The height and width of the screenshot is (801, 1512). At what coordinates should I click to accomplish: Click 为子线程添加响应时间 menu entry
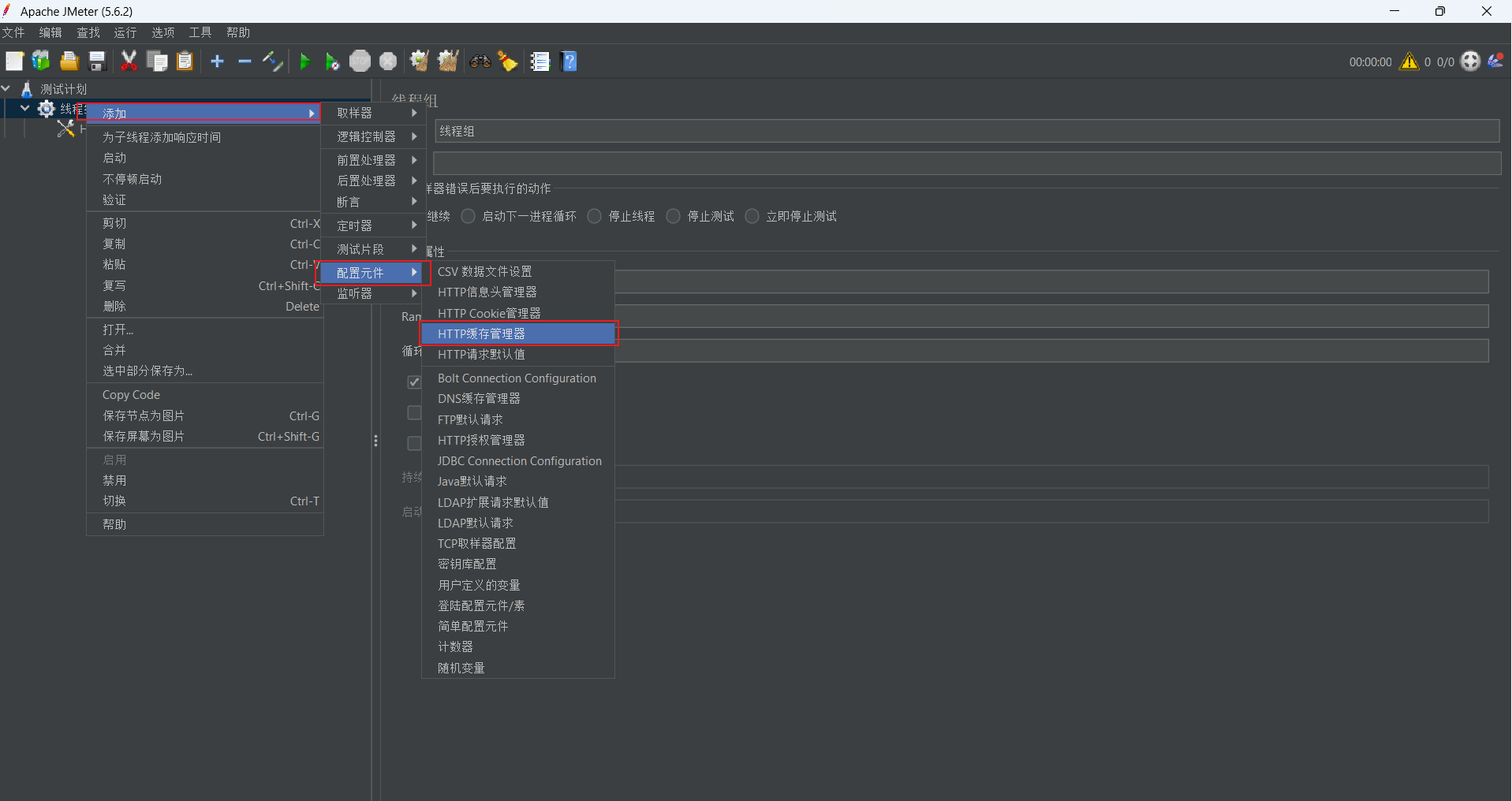click(204, 137)
